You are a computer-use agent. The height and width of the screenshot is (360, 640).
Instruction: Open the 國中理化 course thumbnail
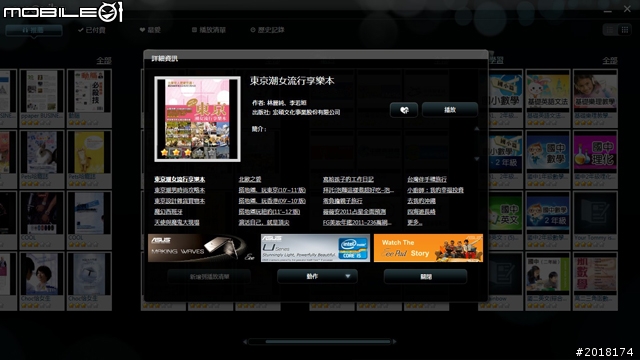595,152
